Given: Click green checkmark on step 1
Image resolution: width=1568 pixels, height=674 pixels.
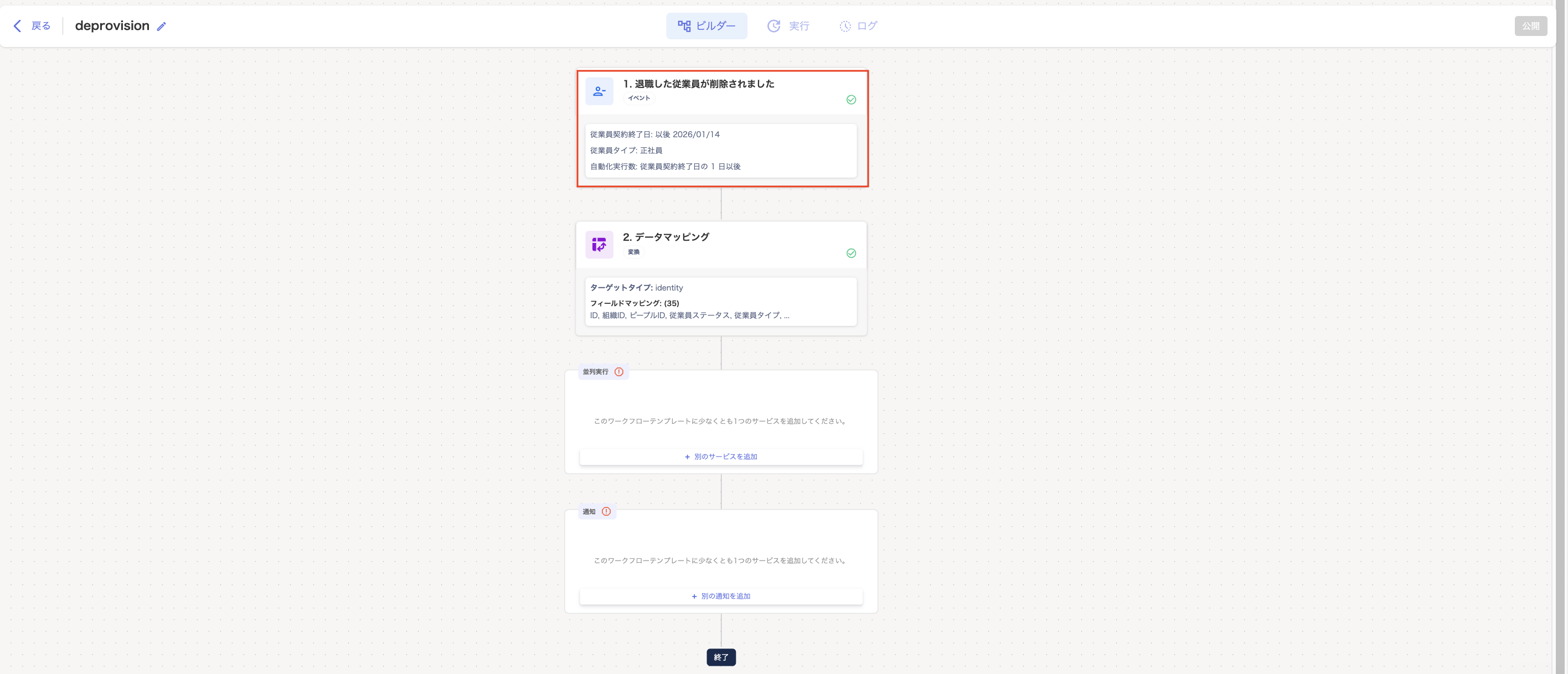Looking at the screenshot, I should pyautogui.click(x=851, y=100).
